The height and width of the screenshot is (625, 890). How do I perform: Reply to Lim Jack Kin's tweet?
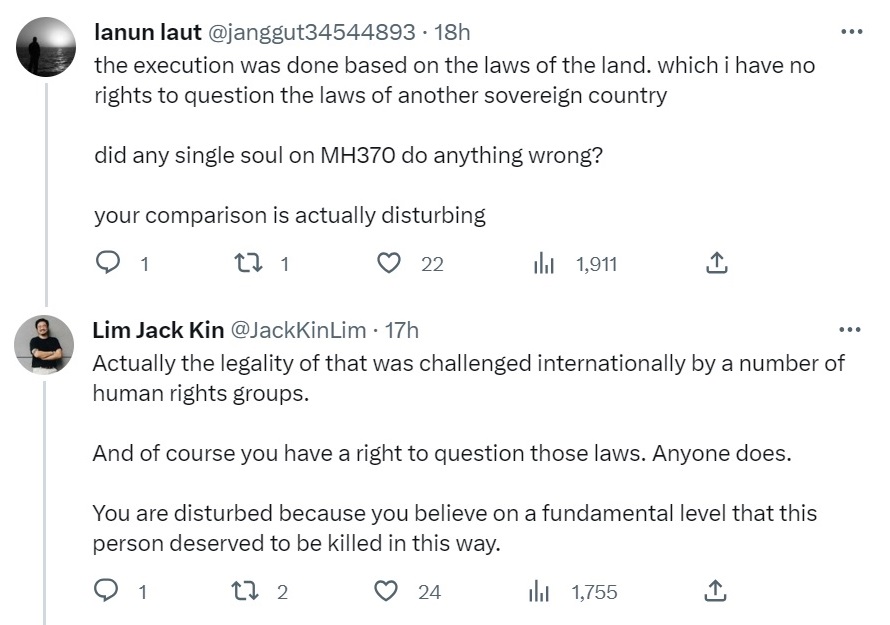click(108, 592)
